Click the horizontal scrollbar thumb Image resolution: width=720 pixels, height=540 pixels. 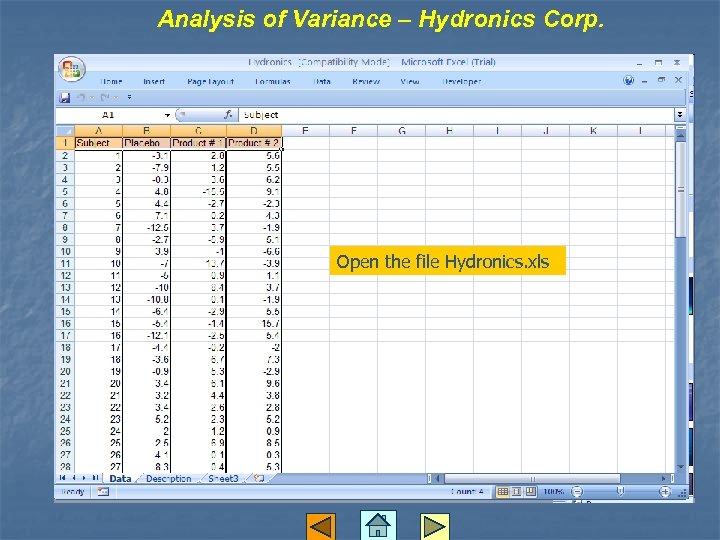coord(532,478)
